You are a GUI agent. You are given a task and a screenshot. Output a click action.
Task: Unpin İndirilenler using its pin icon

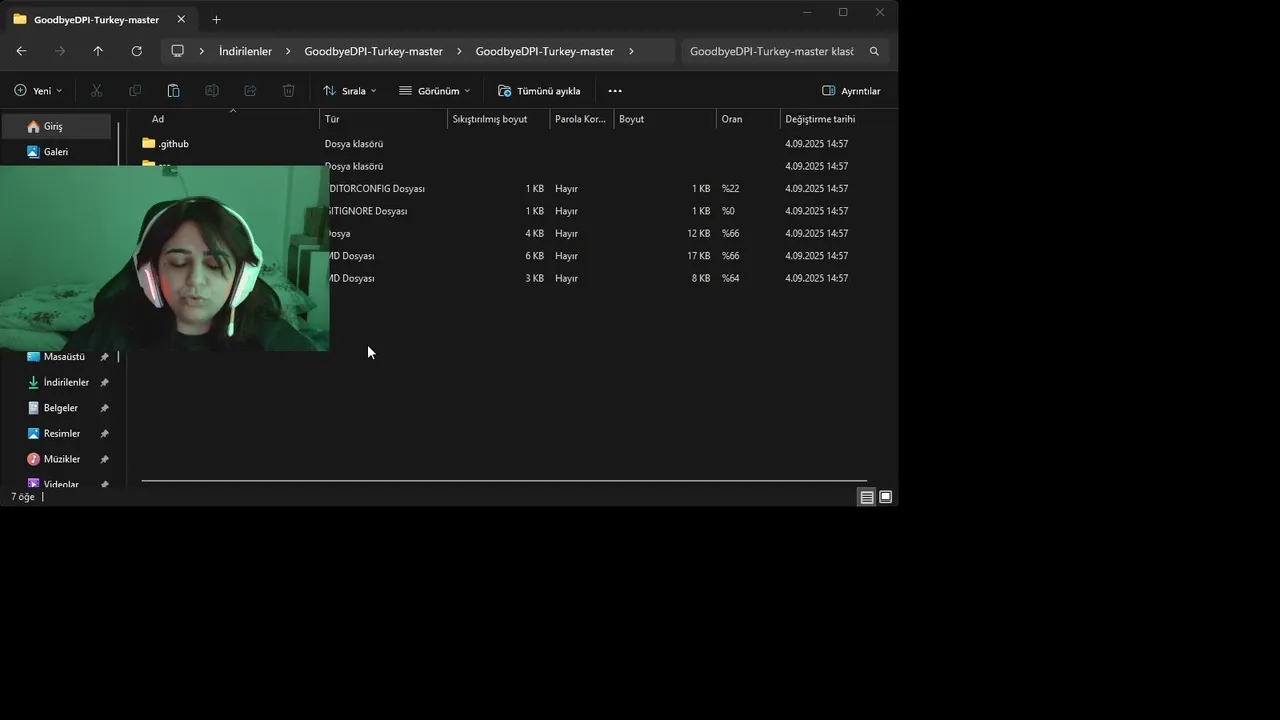tap(104, 383)
